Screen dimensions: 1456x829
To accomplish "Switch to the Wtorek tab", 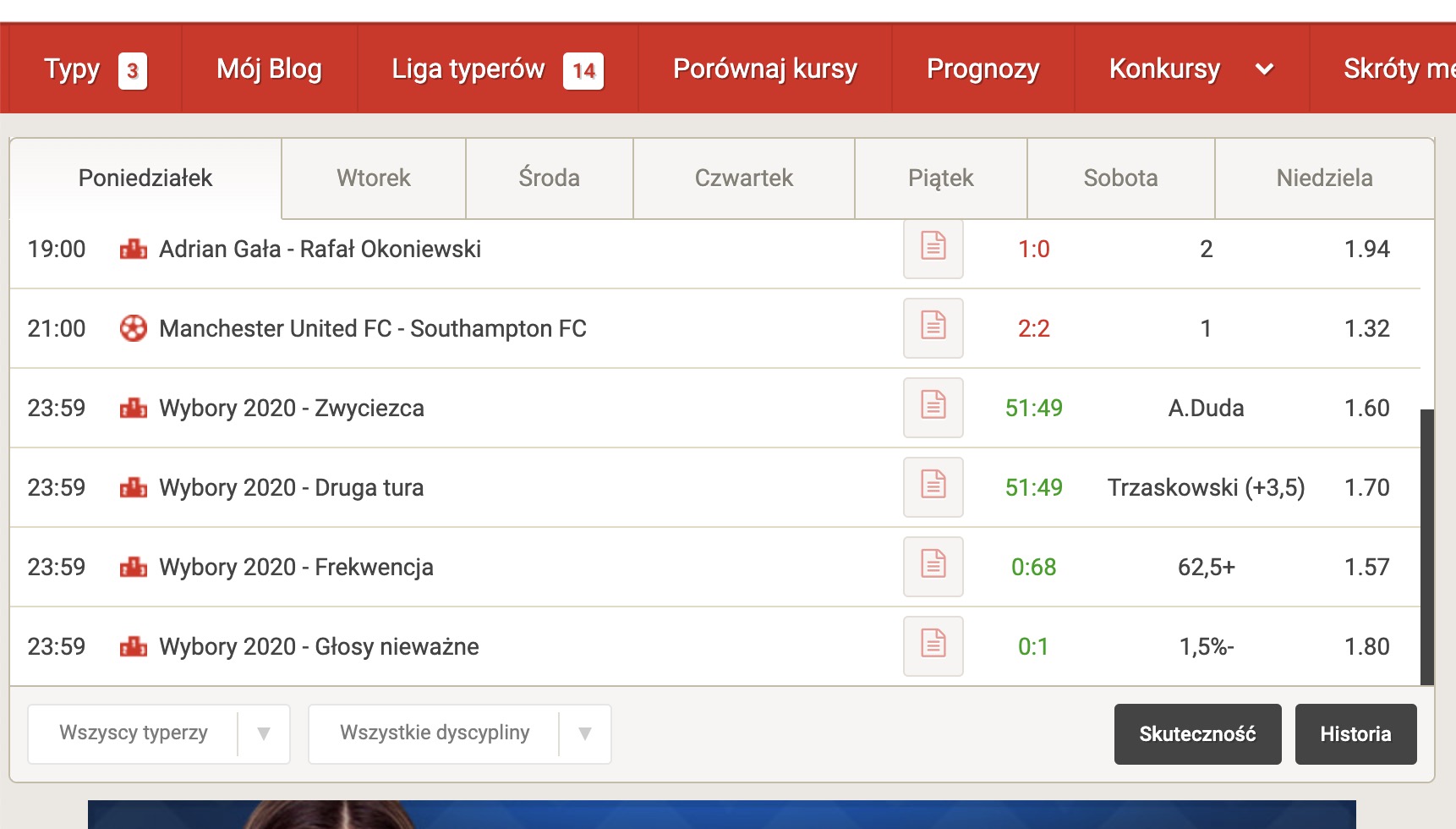I will click(x=374, y=178).
